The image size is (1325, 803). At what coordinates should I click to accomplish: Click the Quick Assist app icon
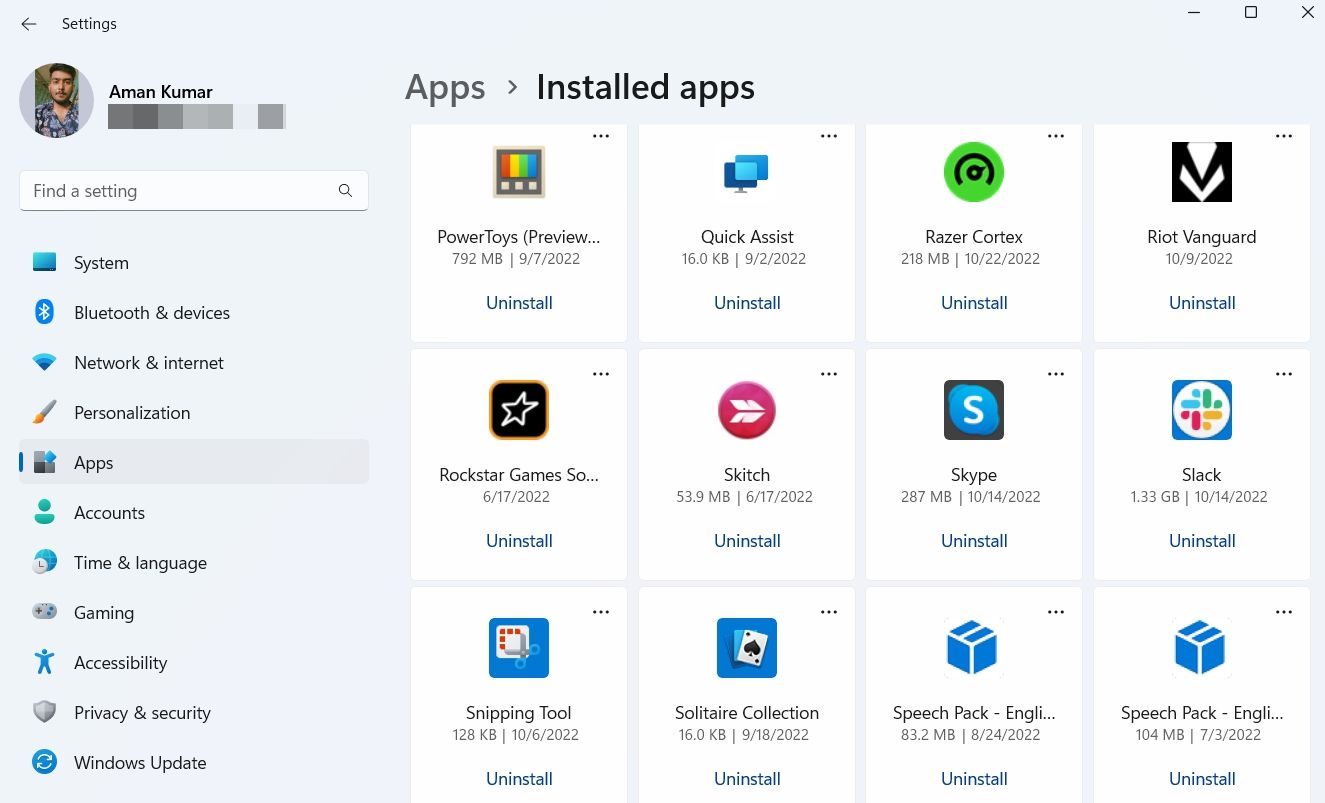point(746,172)
